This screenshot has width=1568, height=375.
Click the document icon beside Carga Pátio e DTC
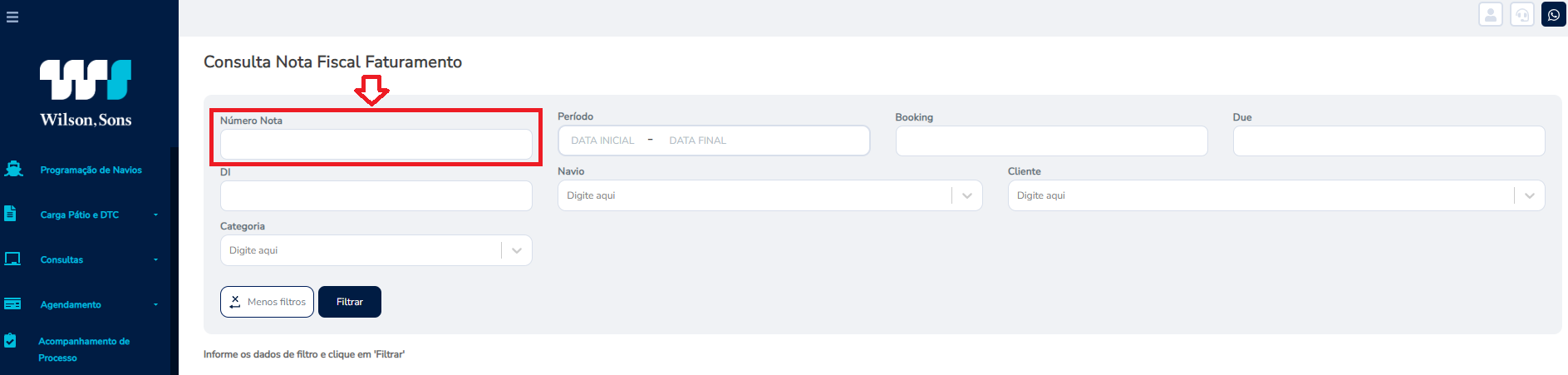11,214
